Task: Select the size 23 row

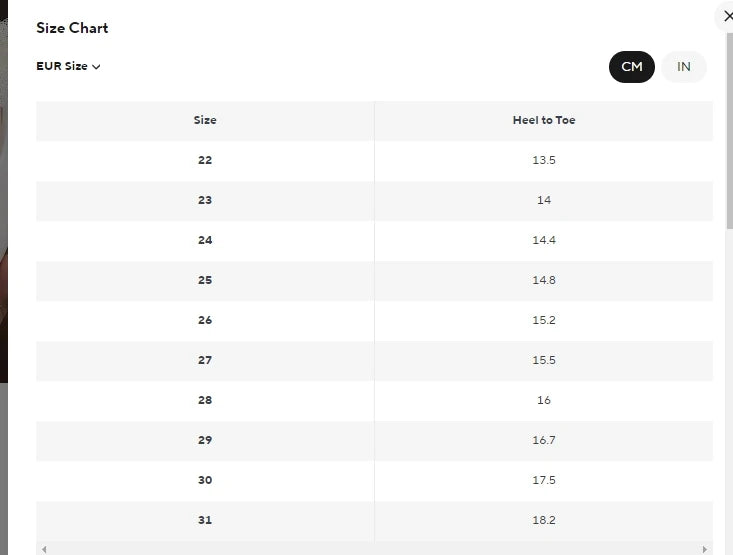Action: point(205,200)
